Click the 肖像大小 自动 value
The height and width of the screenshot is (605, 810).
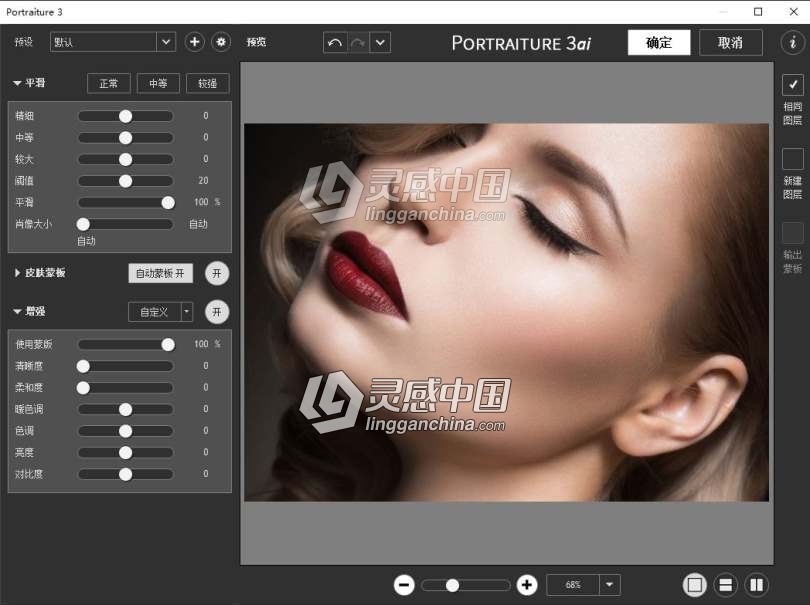198,224
